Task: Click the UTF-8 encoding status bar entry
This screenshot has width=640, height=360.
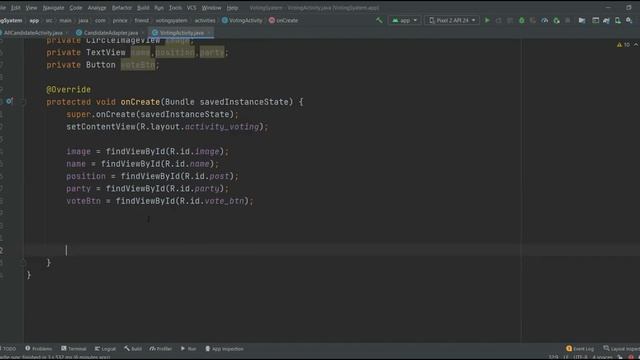Action: (580, 357)
